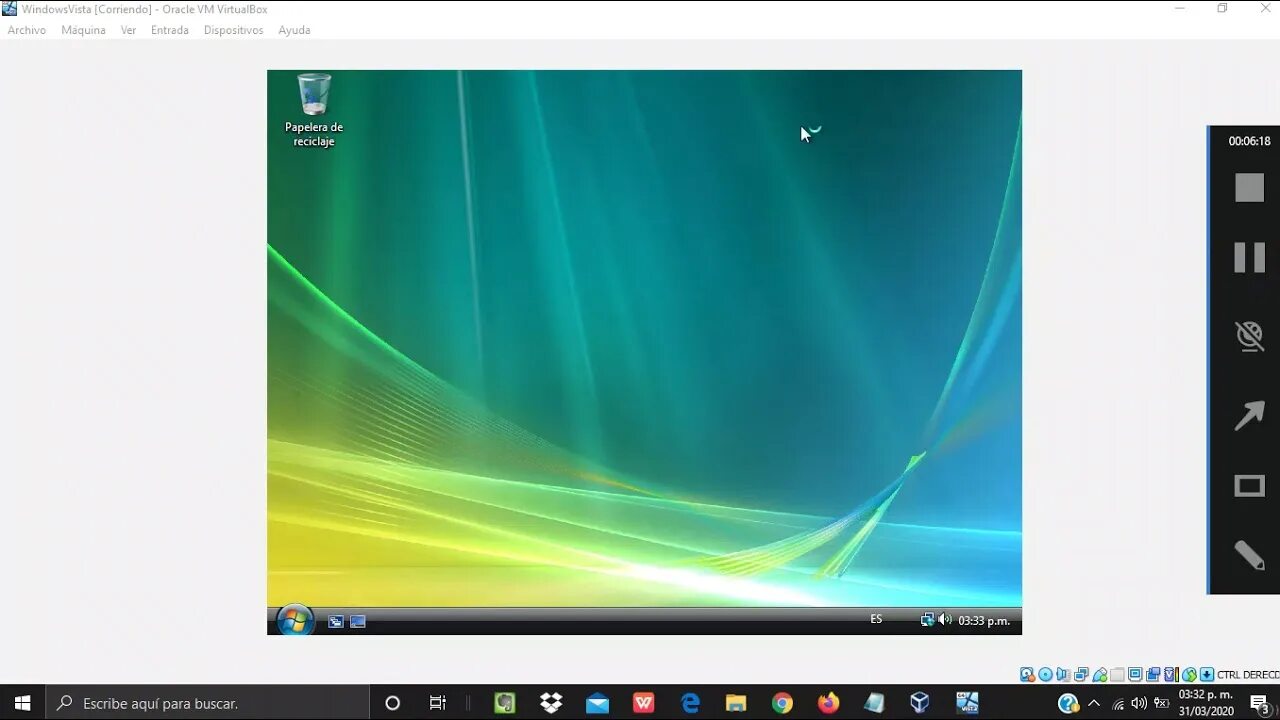Click the network adapters status icon
1280x720 pixels.
click(1081, 674)
